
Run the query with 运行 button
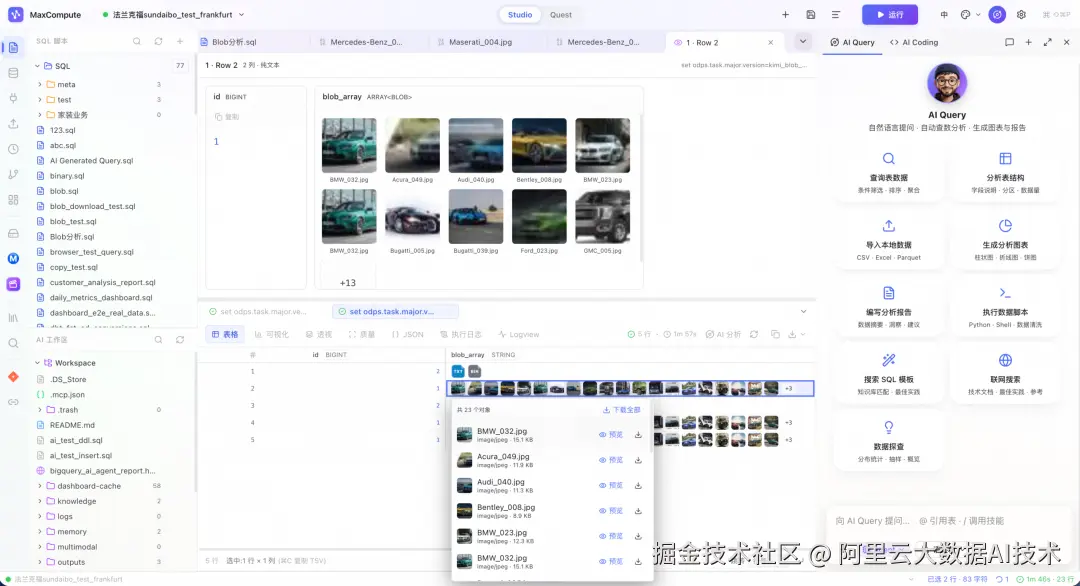coord(890,14)
